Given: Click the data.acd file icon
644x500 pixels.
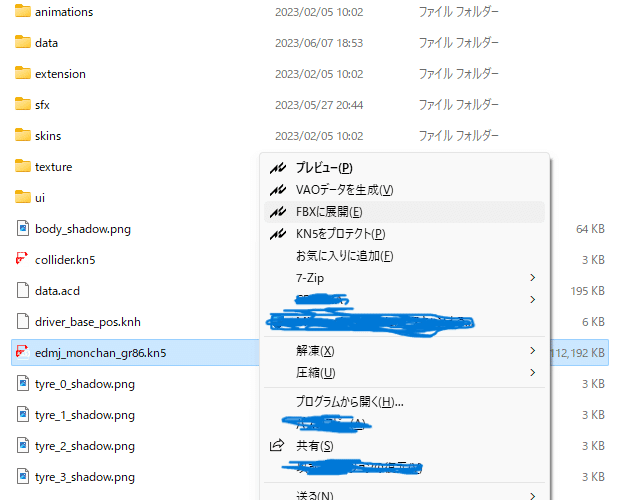Looking at the screenshot, I should (23, 290).
